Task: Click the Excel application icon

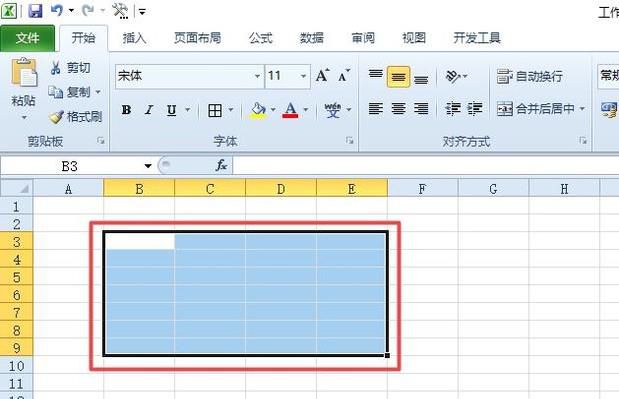Action: pyautogui.click(x=8, y=11)
